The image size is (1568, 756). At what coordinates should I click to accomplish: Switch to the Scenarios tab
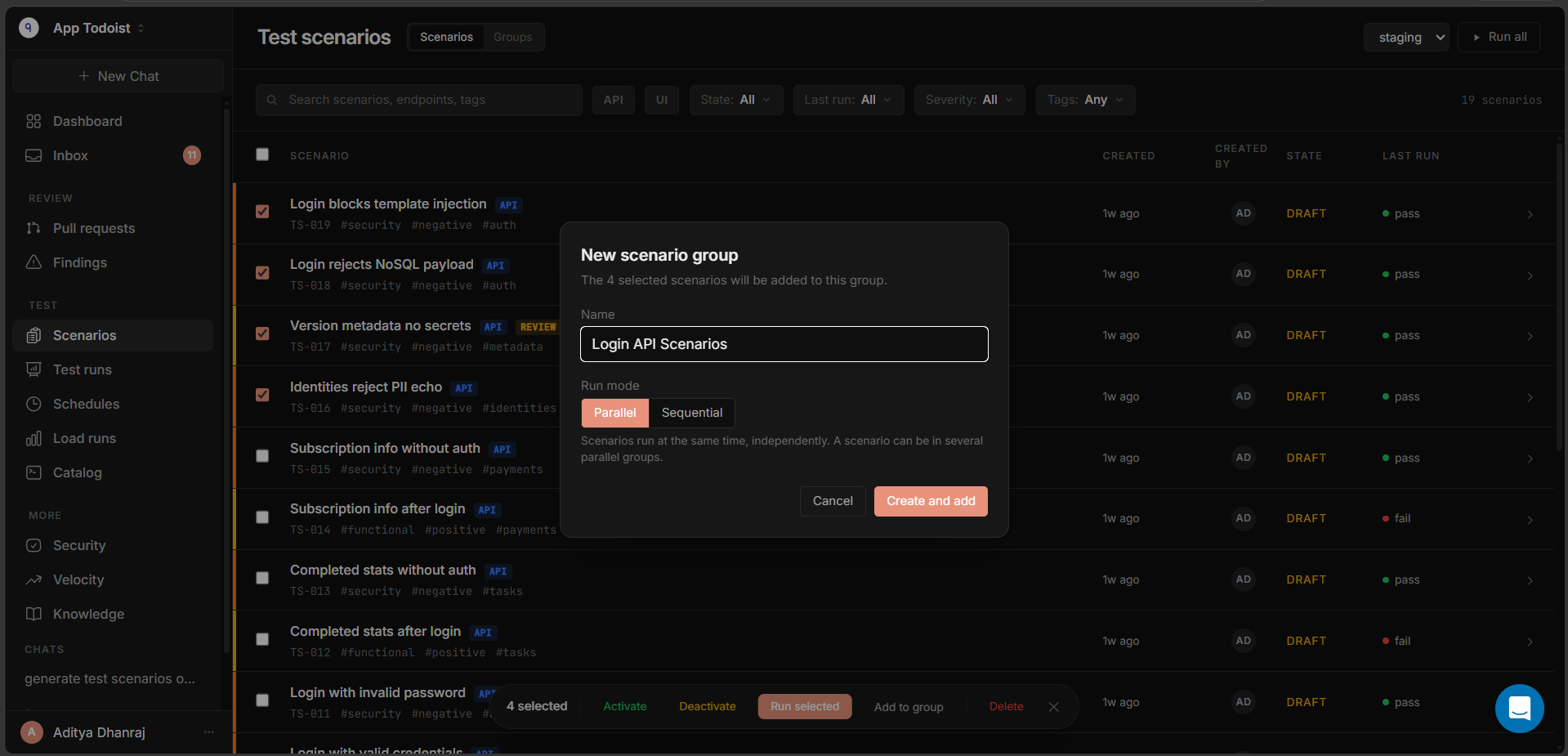click(446, 37)
